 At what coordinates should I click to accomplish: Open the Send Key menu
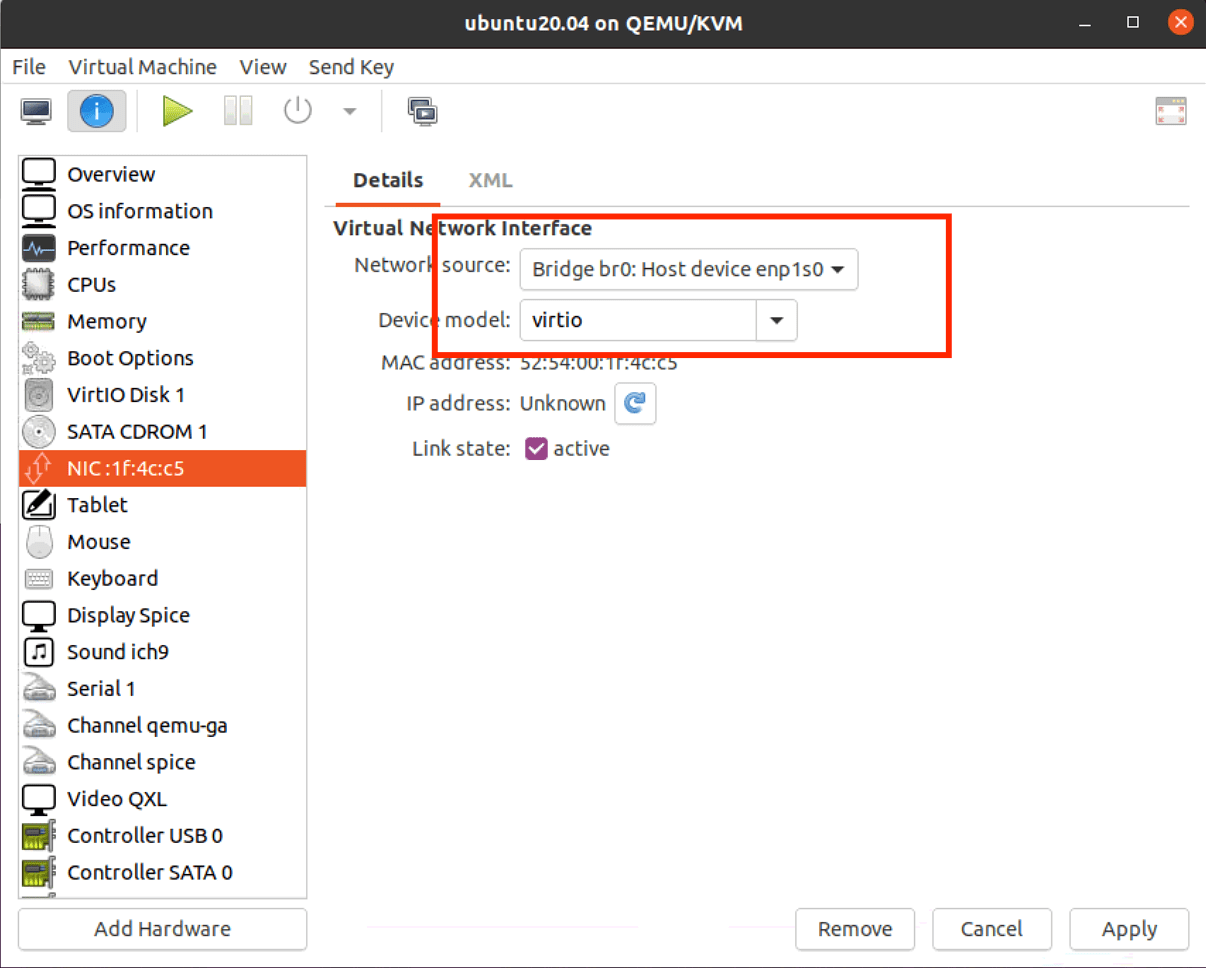coord(351,66)
